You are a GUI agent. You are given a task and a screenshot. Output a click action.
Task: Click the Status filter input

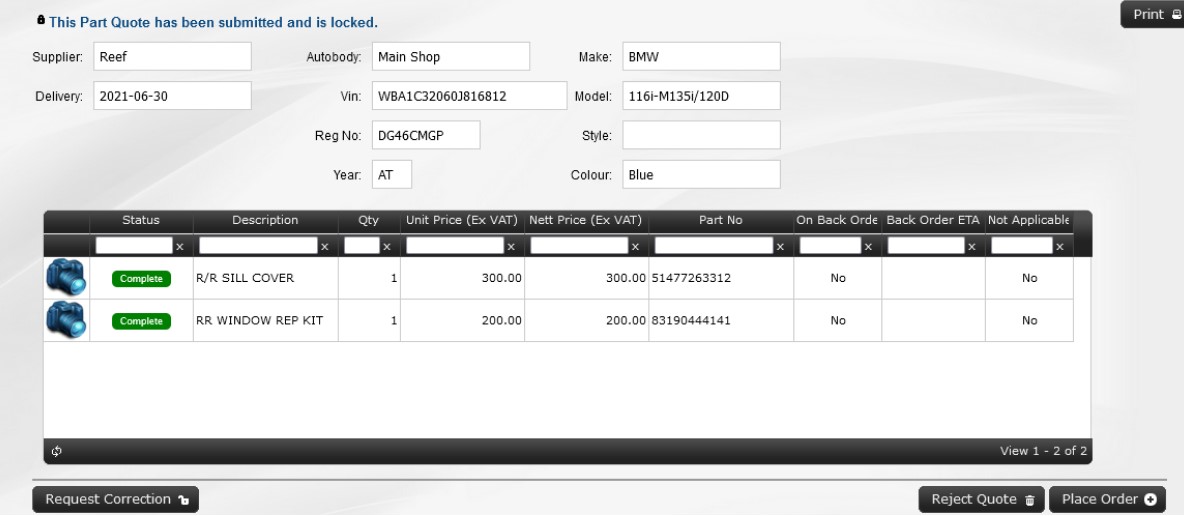(134, 246)
